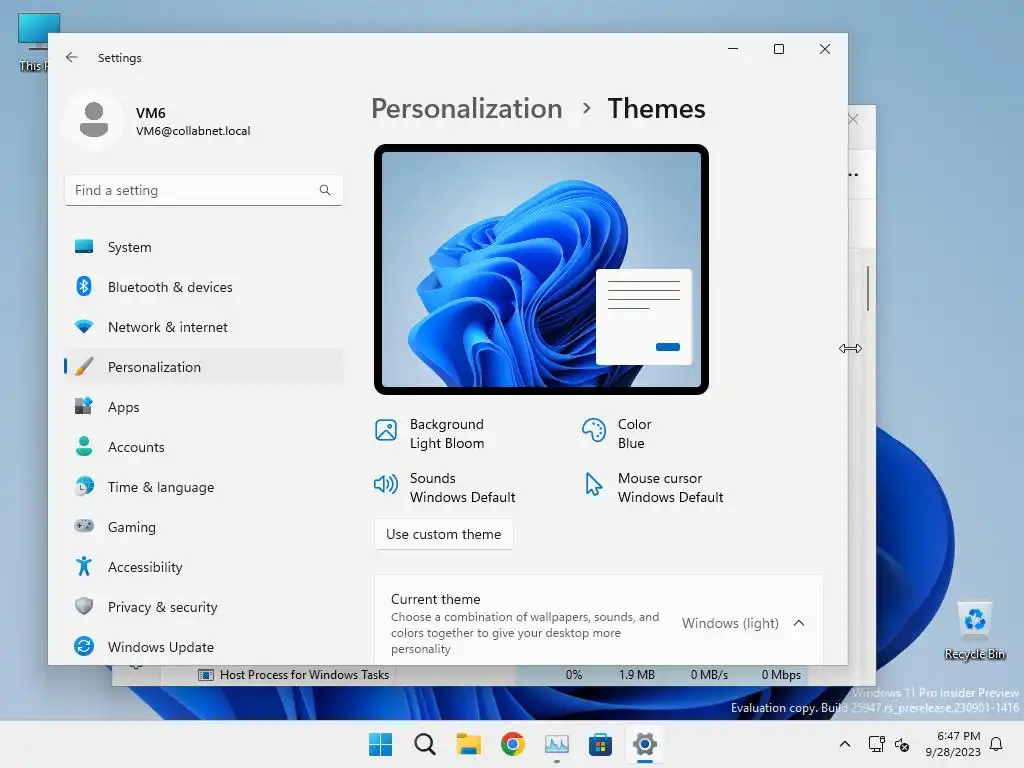The height and width of the screenshot is (768, 1024).
Task: Go to Time & language
Action: point(204,487)
